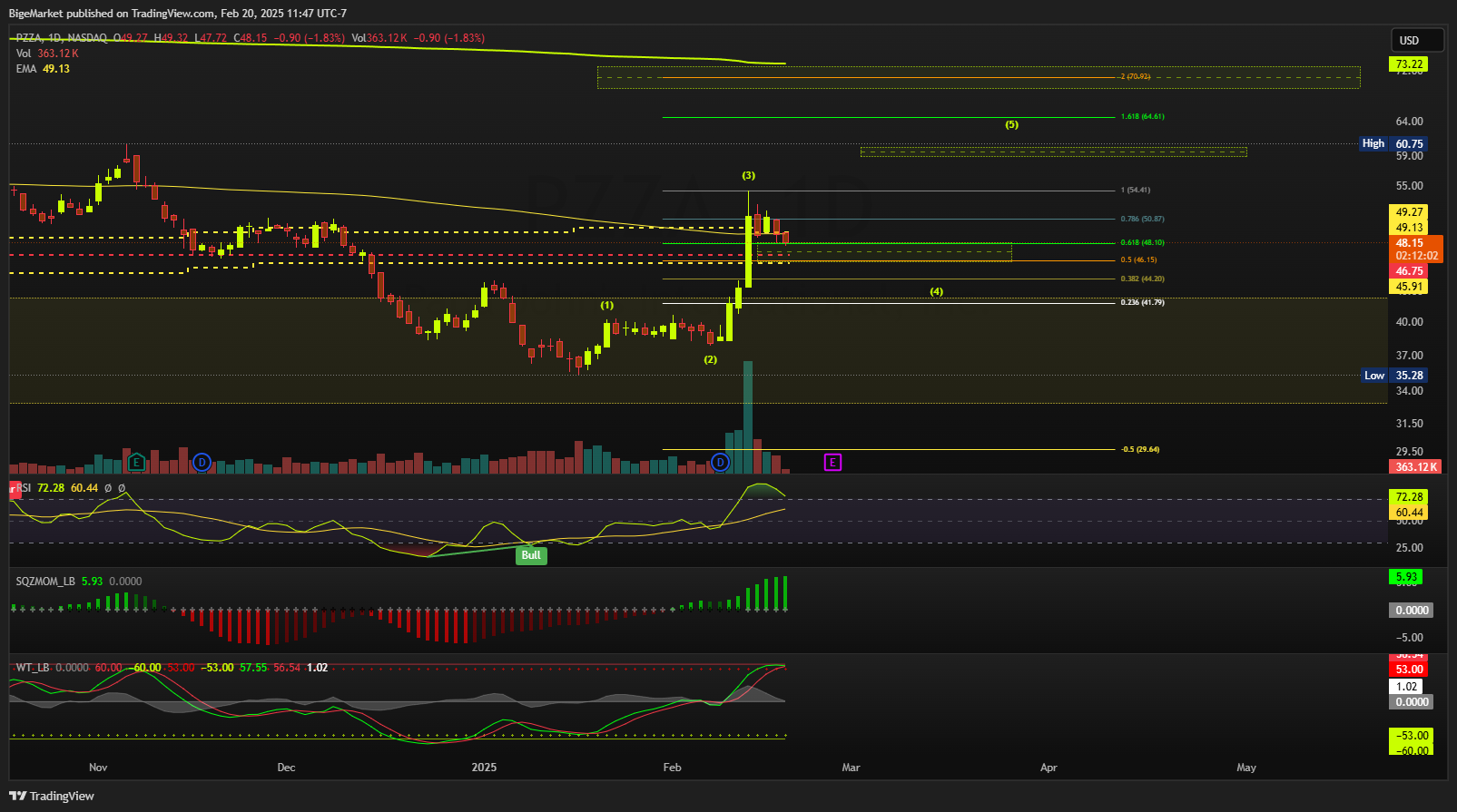Click the RSI 60.44 axis label
Image resolution: width=1457 pixels, height=812 pixels.
(1409, 513)
